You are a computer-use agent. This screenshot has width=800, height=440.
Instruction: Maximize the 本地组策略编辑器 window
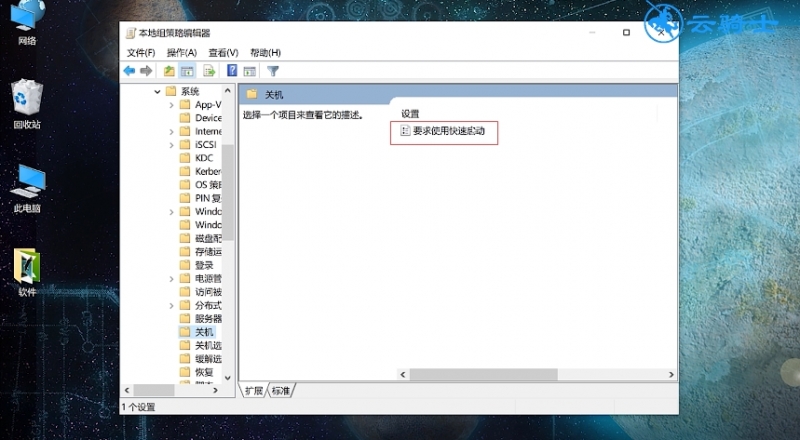626,33
